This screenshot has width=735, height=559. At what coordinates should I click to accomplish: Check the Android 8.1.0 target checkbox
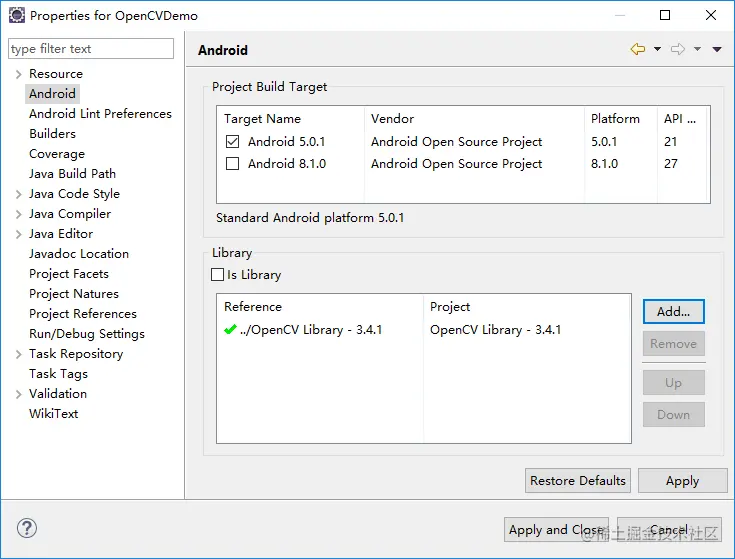coord(232,164)
